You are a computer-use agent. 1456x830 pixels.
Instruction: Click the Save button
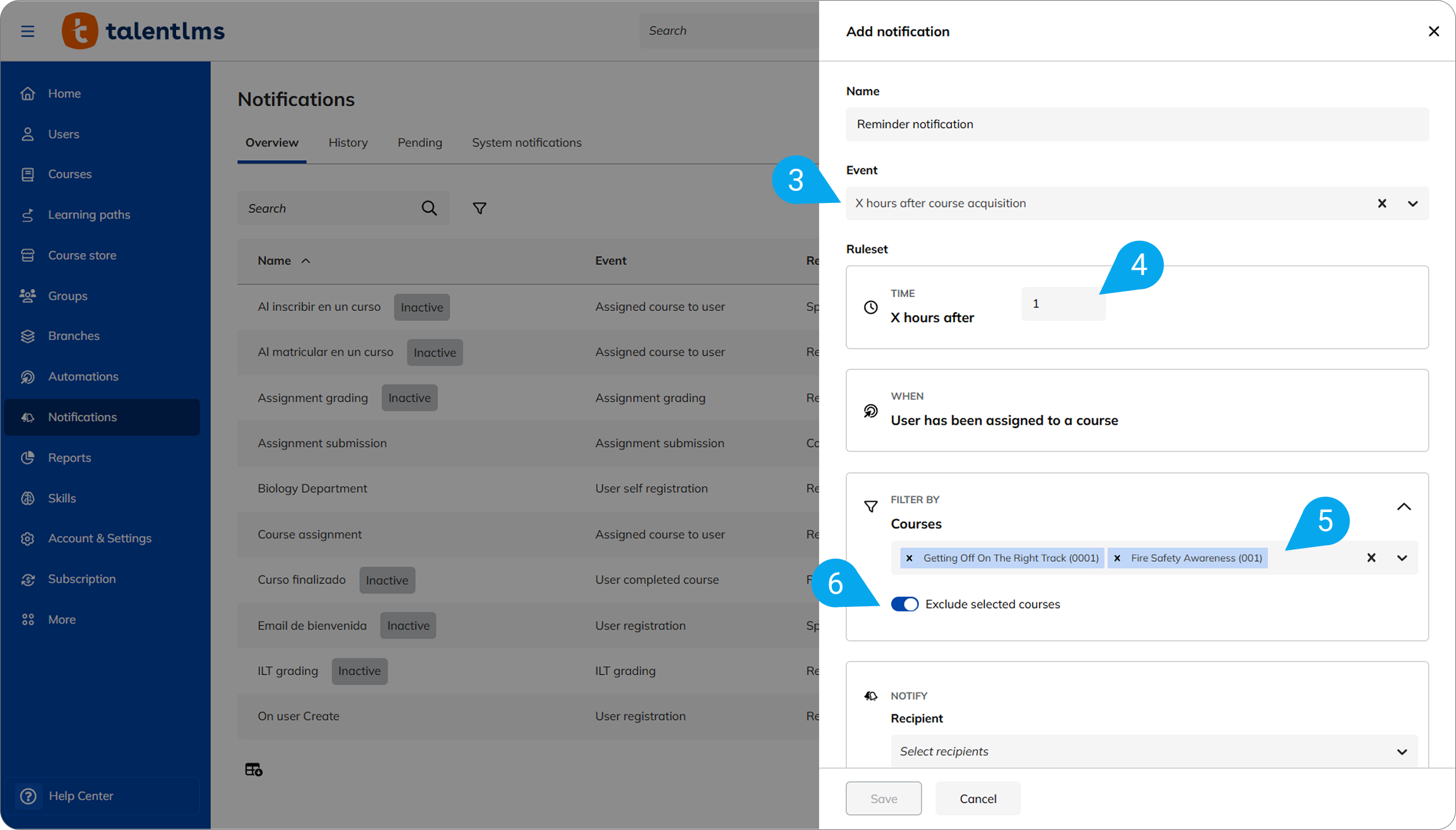(883, 798)
